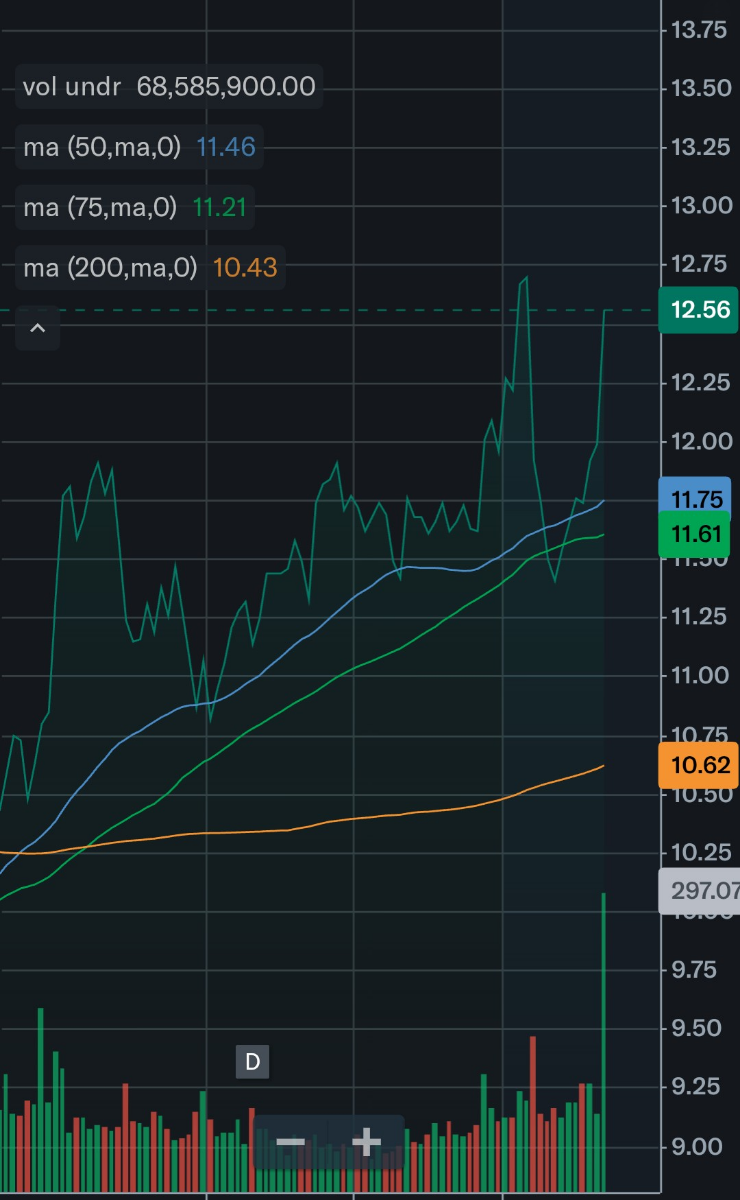Tap the D daily interval badge

click(x=252, y=1061)
